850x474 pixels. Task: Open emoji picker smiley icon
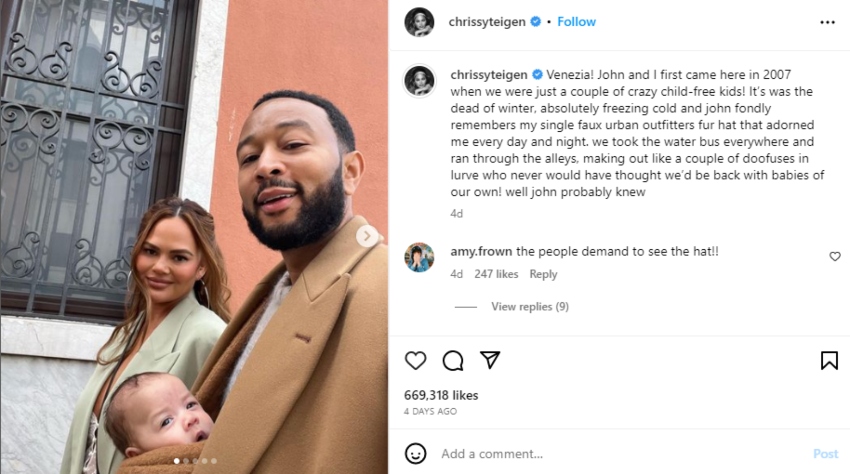click(x=416, y=453)
